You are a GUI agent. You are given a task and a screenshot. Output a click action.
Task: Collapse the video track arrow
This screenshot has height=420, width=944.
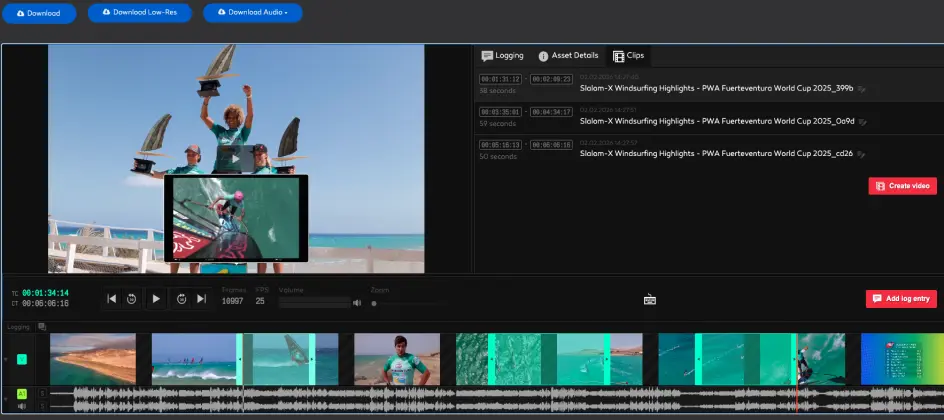tap(5, 359)
